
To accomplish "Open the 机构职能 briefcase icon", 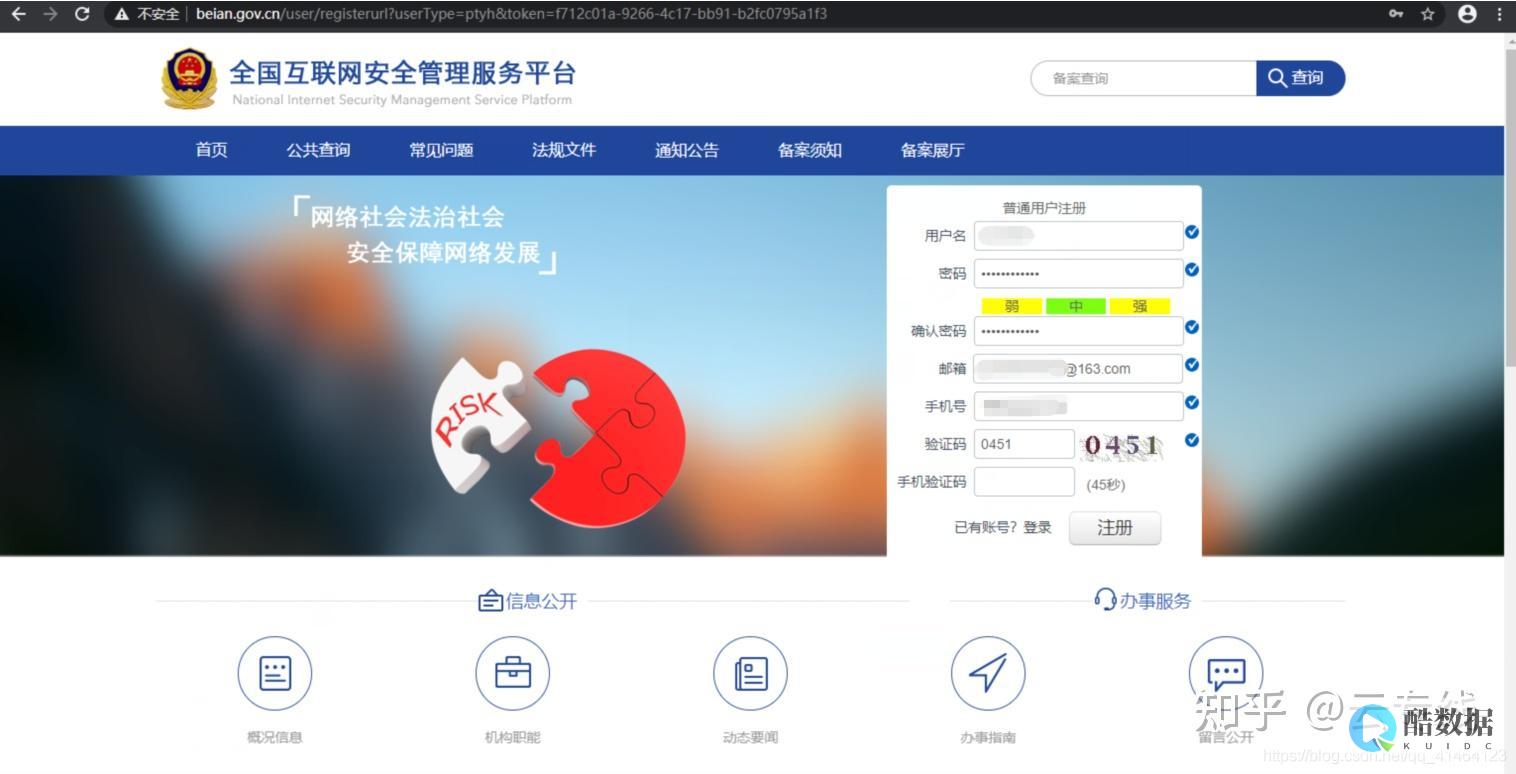I will click(x=513, y=674).
